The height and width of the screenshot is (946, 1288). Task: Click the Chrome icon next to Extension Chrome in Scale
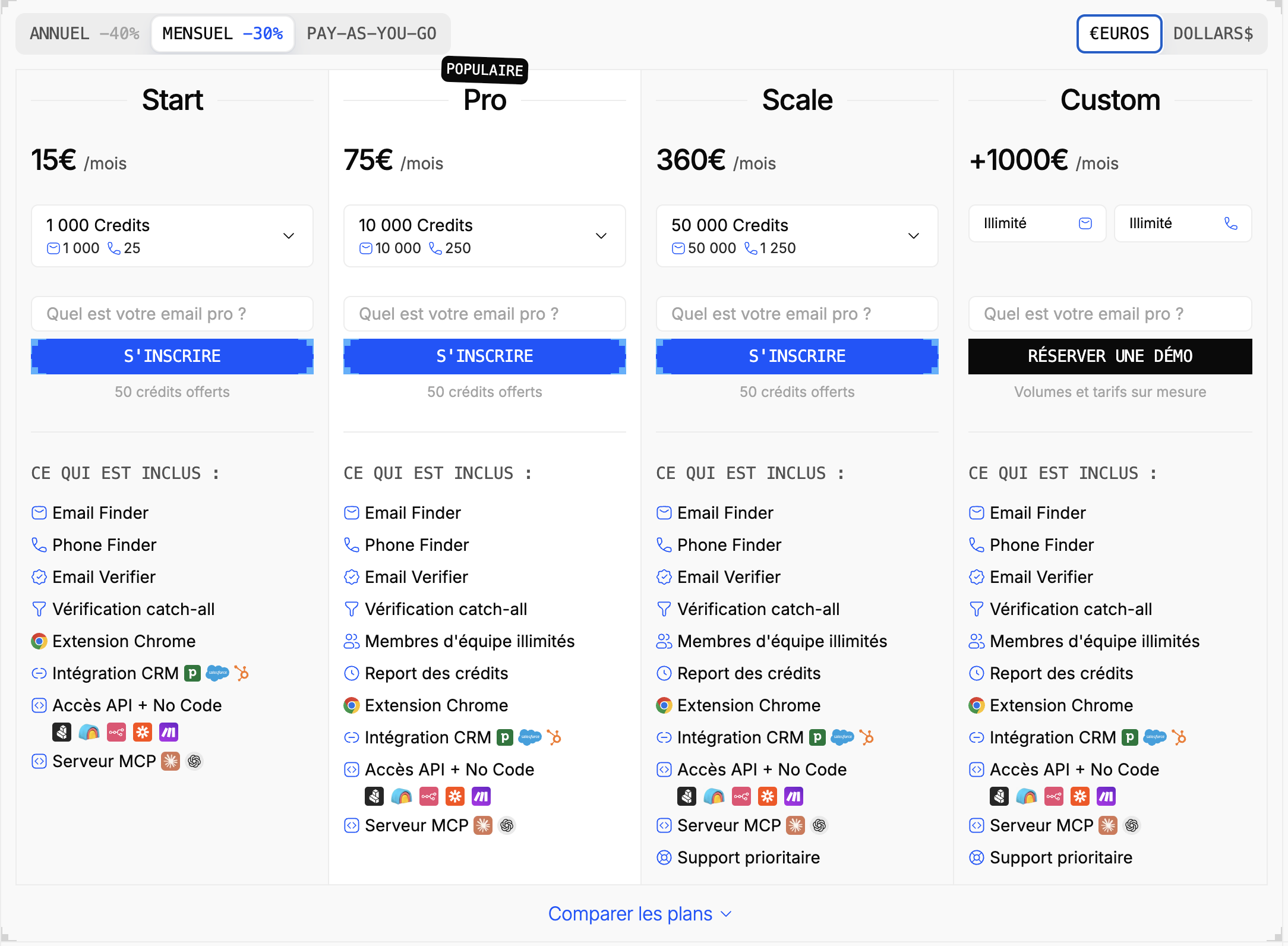(664, 705)
